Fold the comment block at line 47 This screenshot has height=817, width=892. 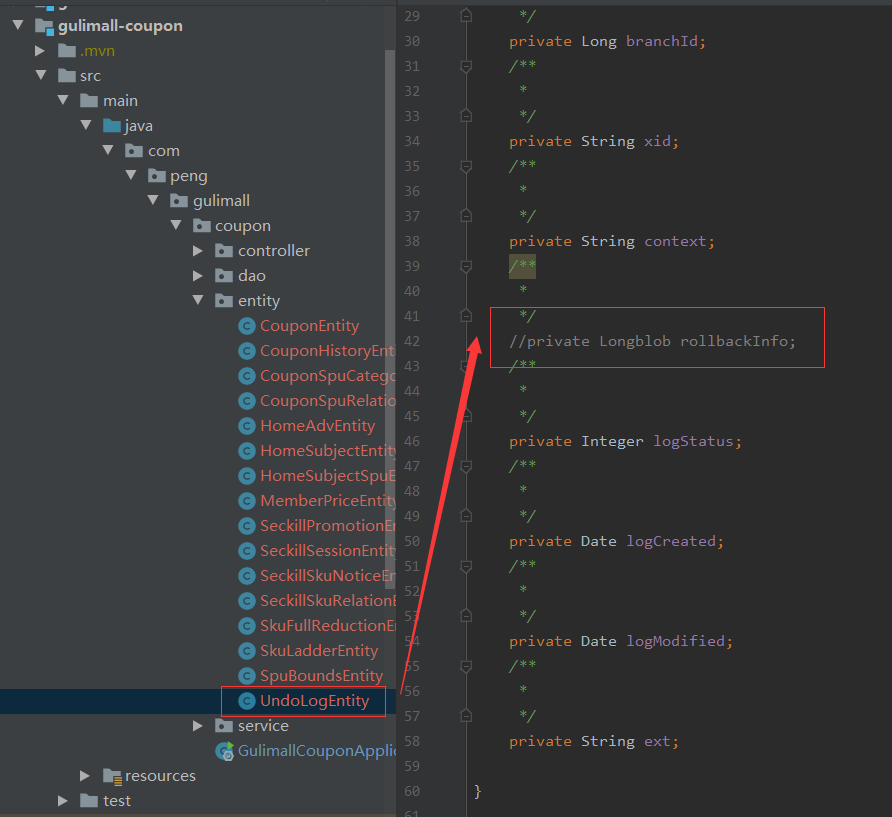(466, 467)
